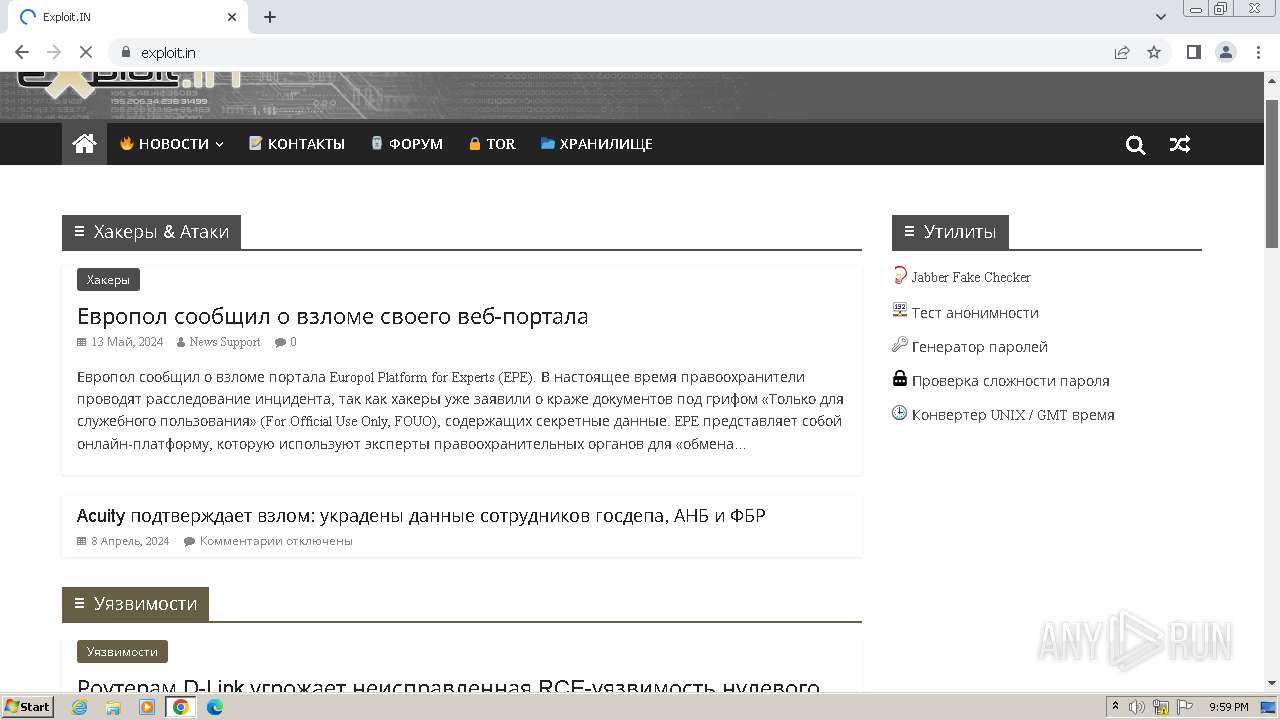View site information padlock icon
The image size is (1280, 720).
click(x=126, y=52)
